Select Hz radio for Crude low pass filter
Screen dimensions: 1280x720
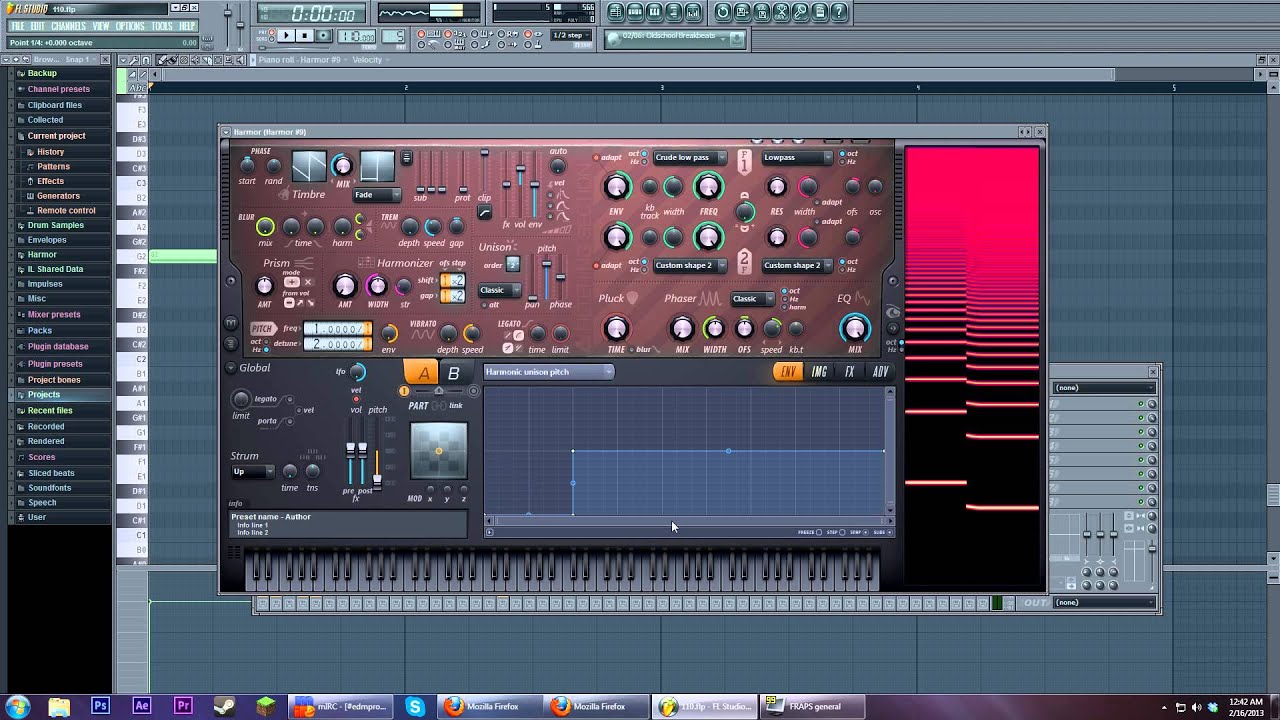[x=643, y=161]
